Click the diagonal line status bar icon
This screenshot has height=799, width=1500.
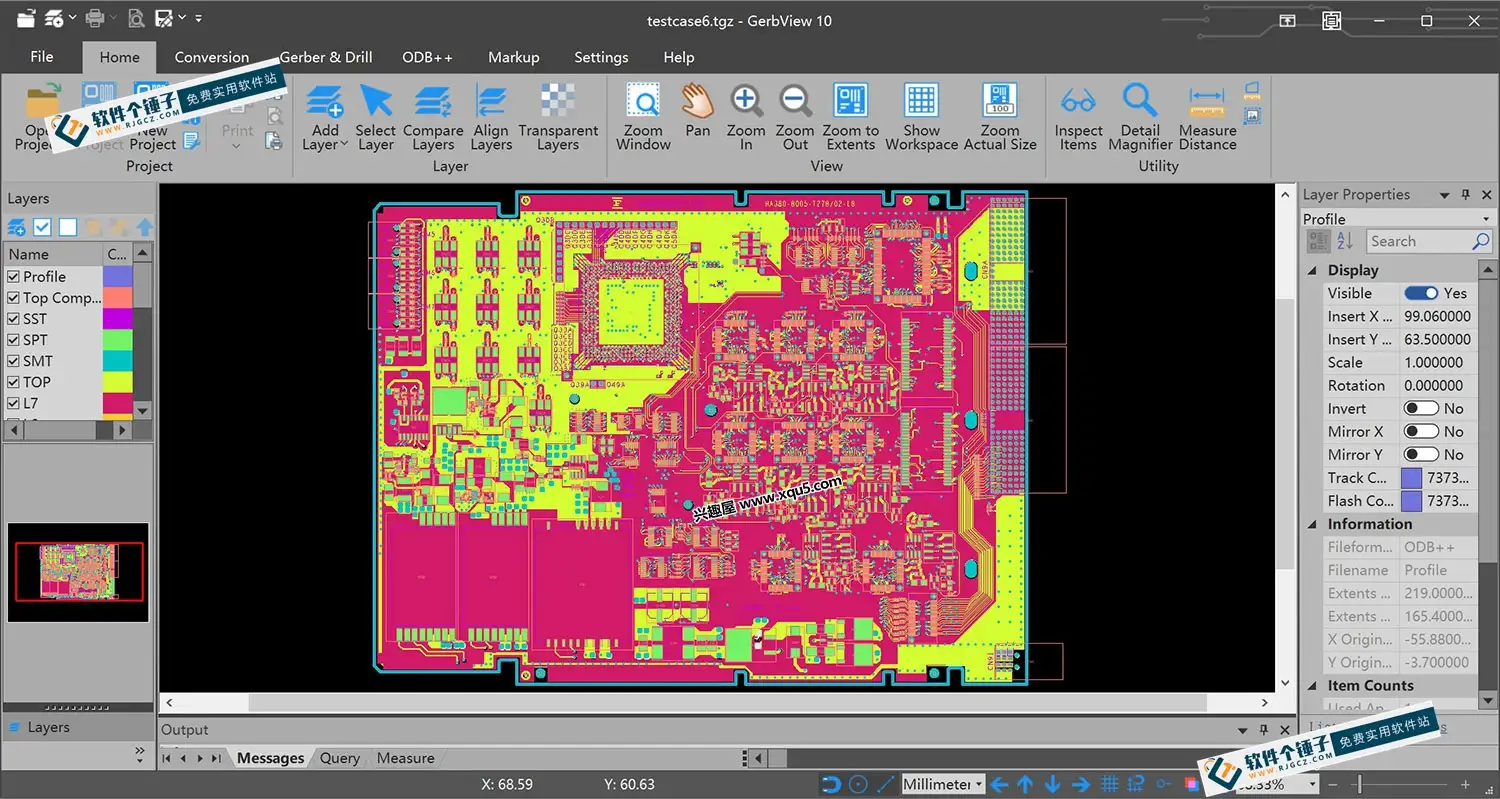click(x=886, y=784)
